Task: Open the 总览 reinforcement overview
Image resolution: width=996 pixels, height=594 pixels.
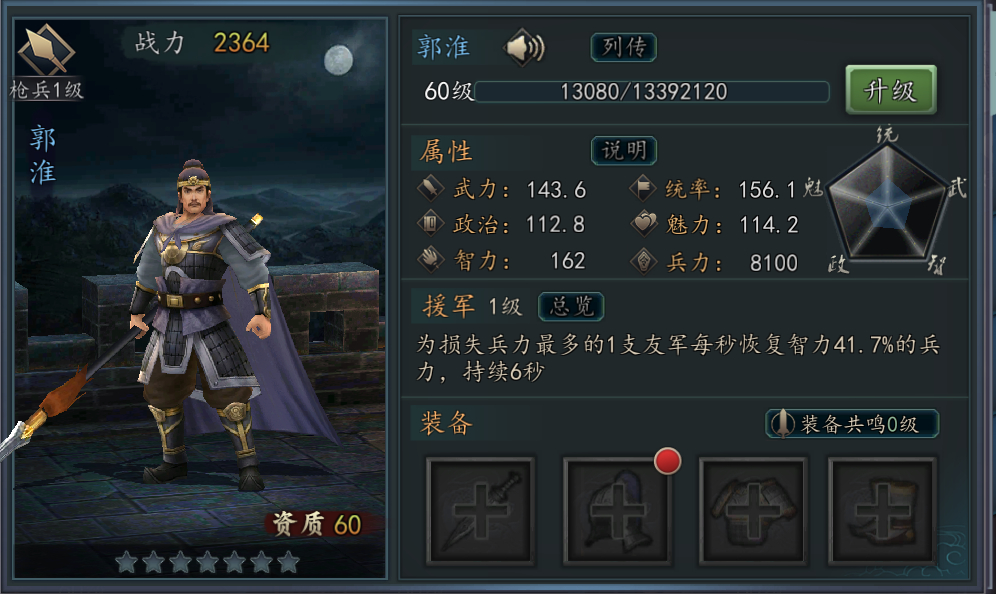Action: click(571, 307)
